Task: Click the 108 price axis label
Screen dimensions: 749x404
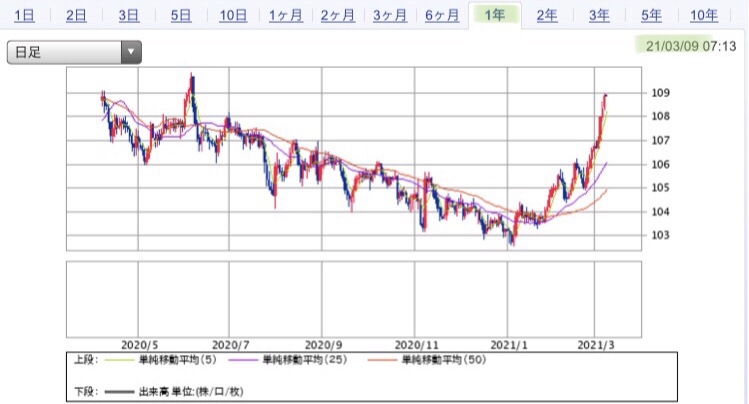Action: click(x=661, y=116)
